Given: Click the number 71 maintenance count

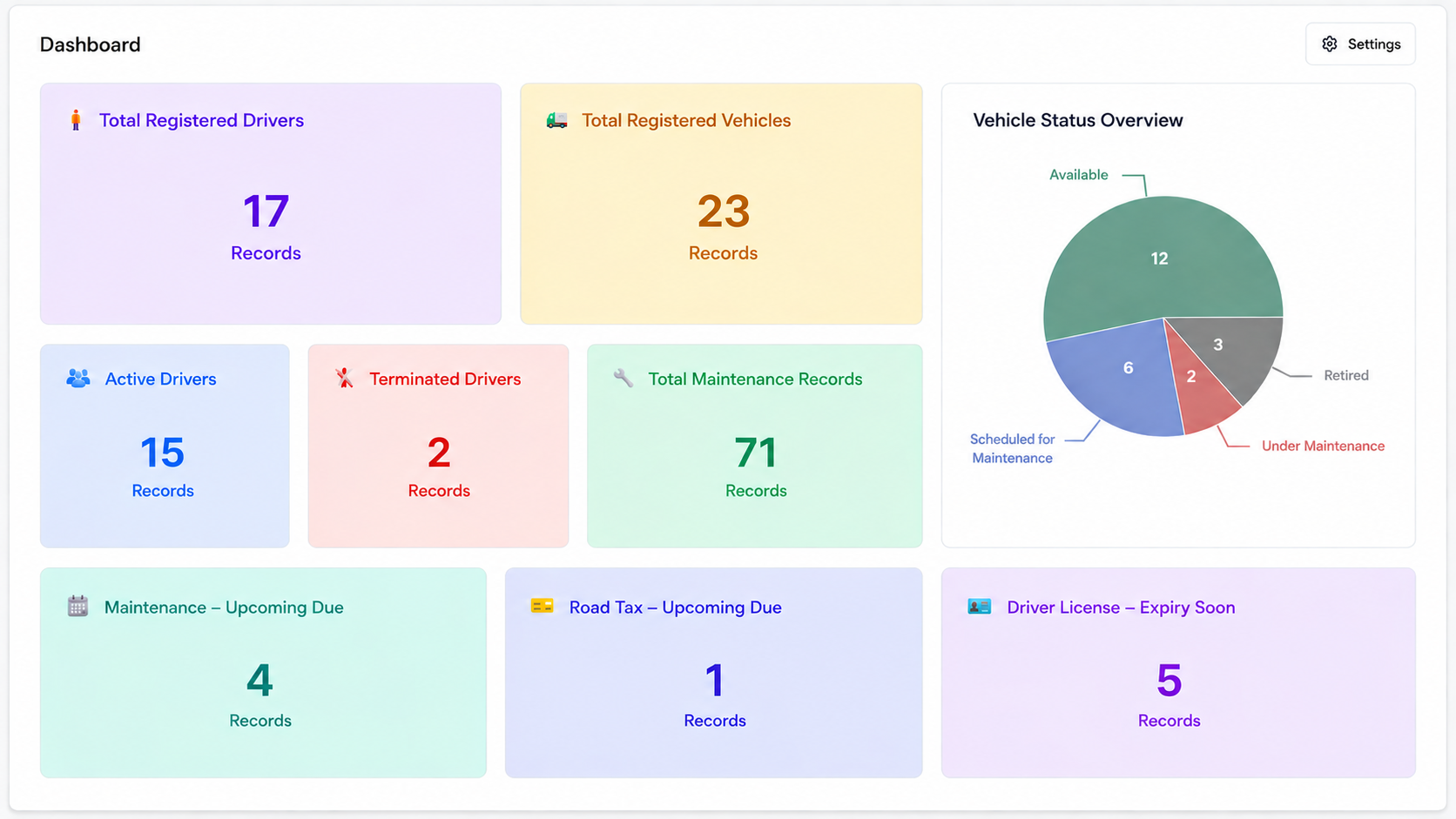Looking at the screenshot, I should coord(756,453).
